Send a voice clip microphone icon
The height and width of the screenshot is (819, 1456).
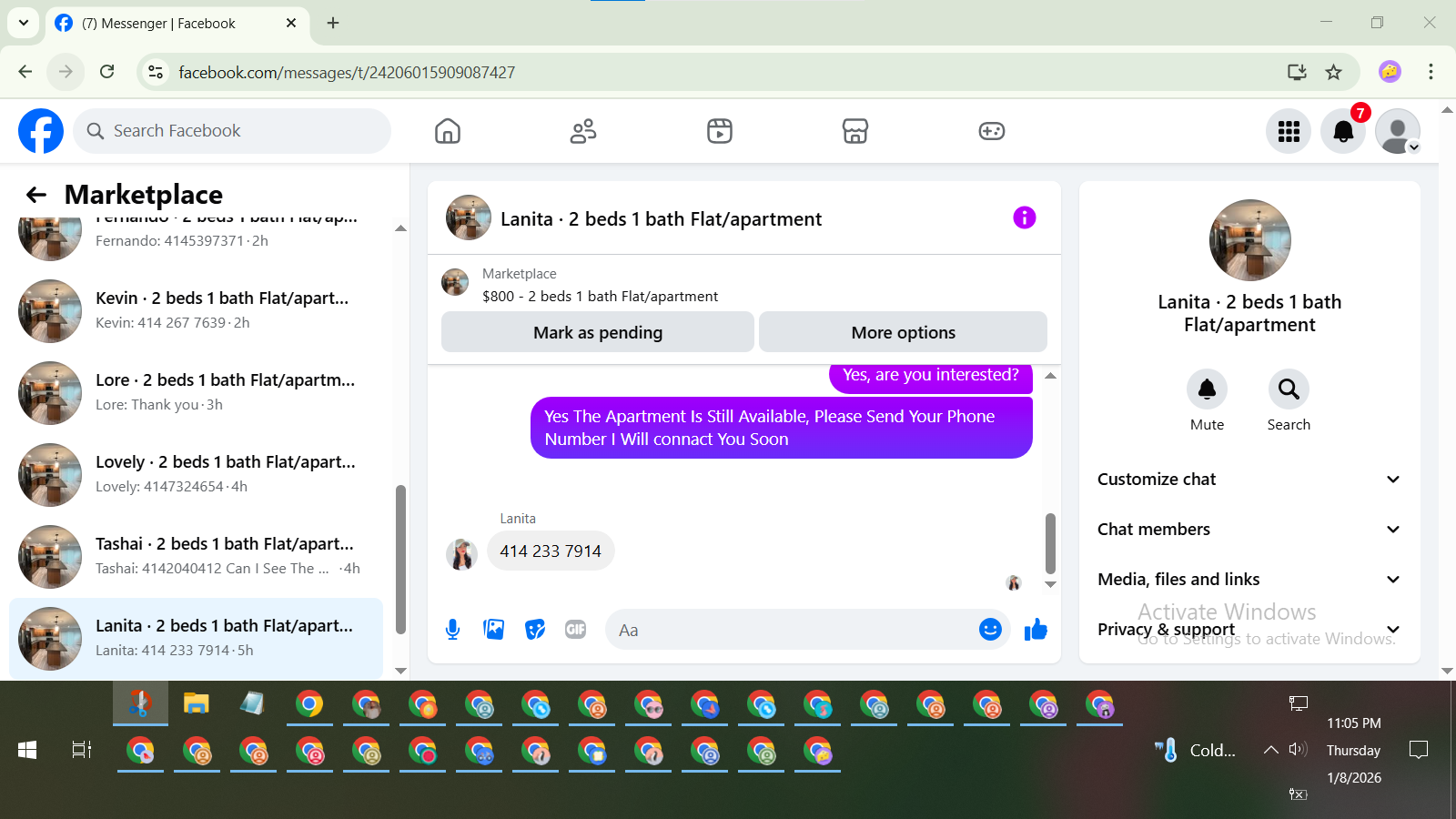(453, 630)
